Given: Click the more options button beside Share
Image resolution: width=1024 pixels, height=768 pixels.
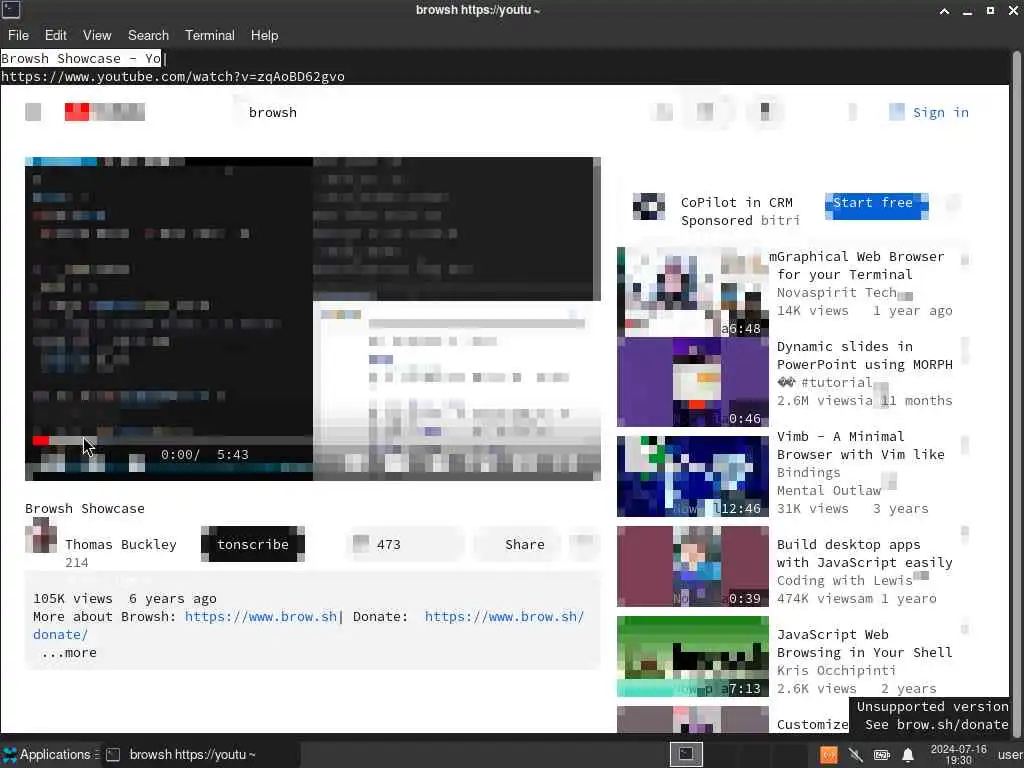Looking at the screenshot, I should coord(584,542).
